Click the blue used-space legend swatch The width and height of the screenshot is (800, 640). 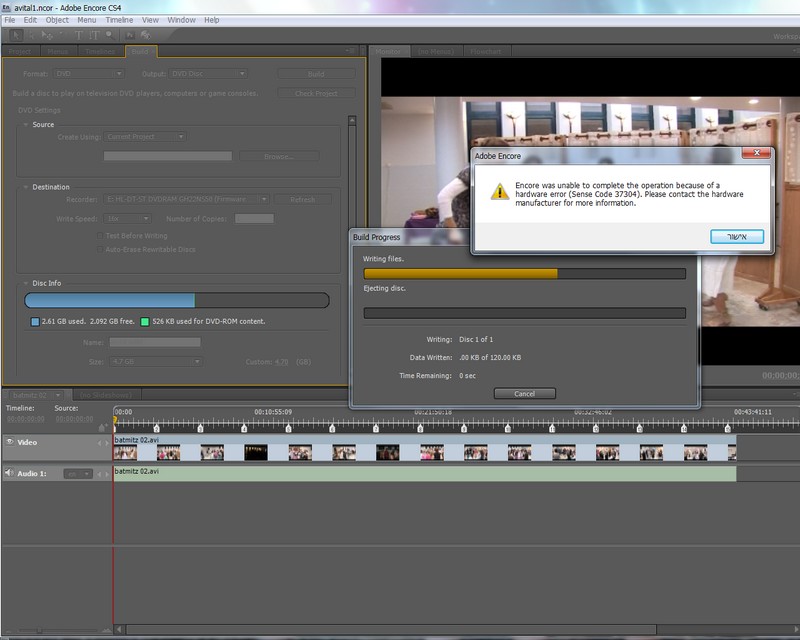click(35, 322)
